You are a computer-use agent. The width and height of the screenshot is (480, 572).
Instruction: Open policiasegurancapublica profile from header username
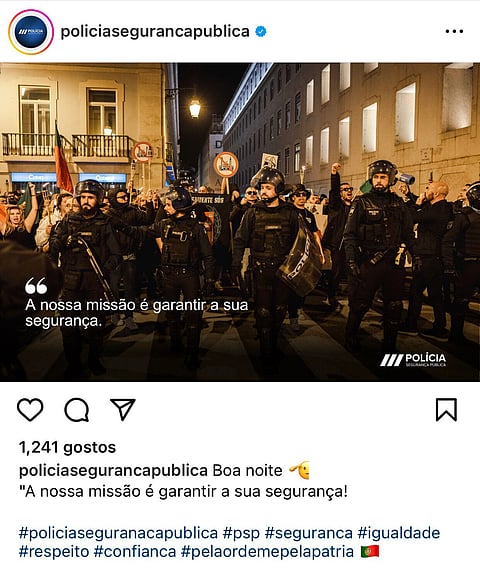point(155,31)
